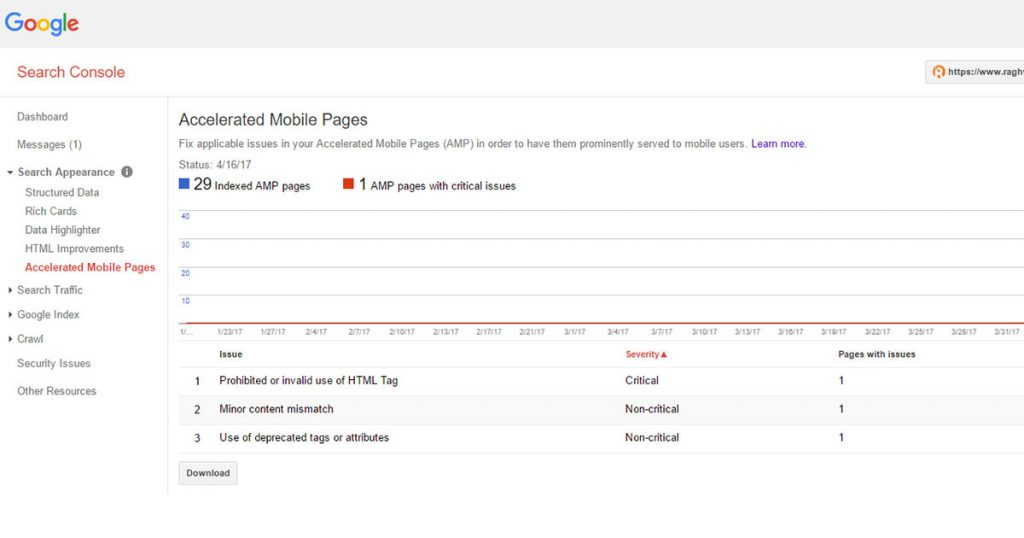Screen dimensions: 1024x538
Task: Open Messages (1) in sidebar
Action: pos(50,144)
